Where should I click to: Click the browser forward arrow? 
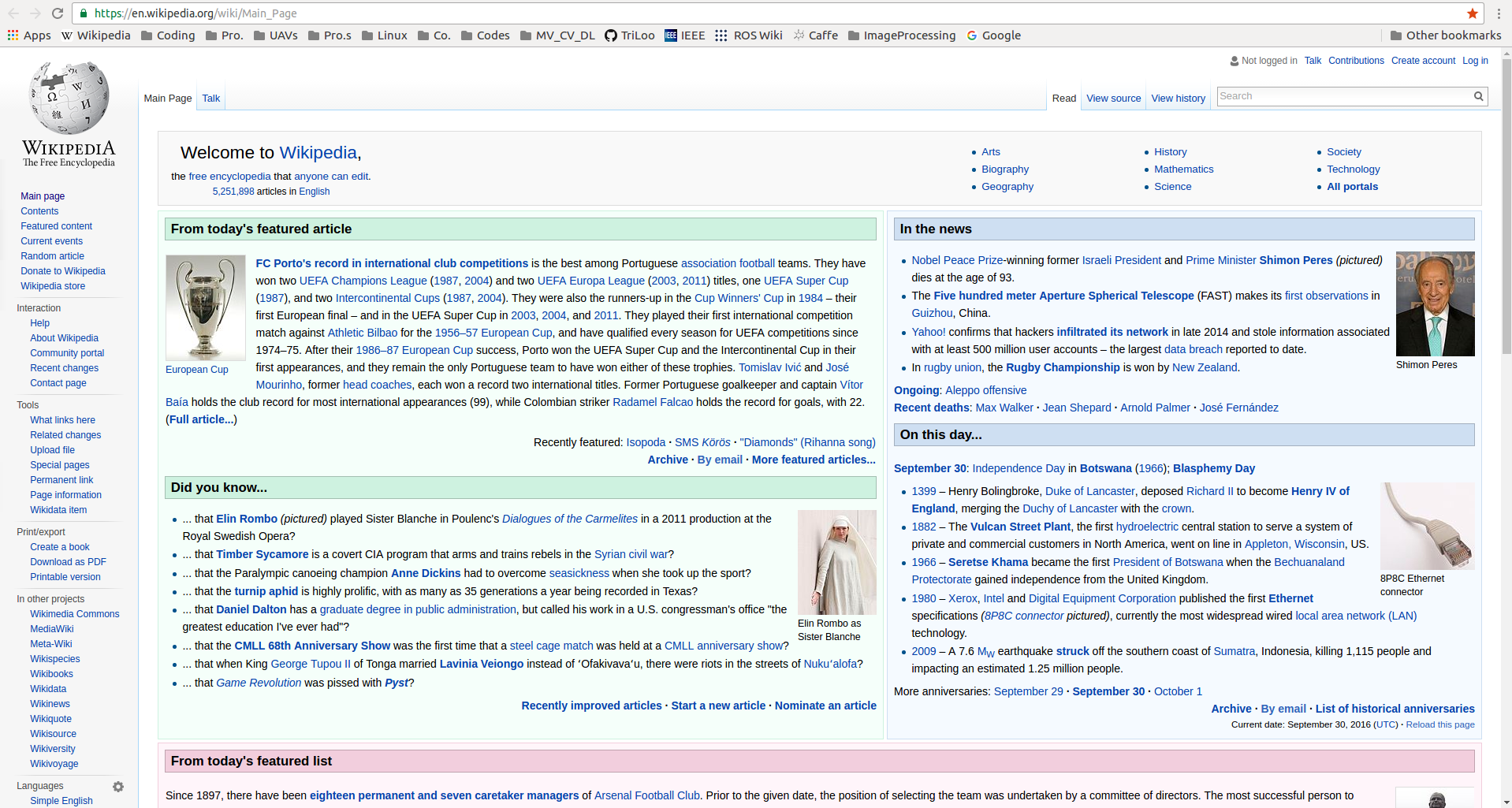(35, 13)
